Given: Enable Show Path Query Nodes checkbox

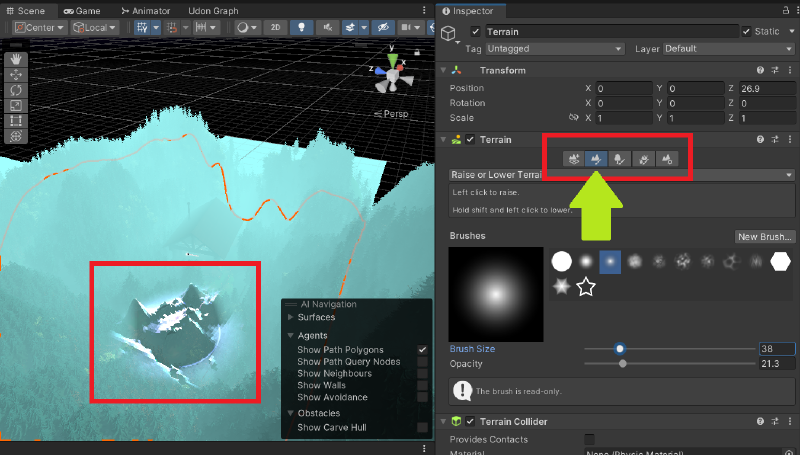Looking at the screenshot, I should 422,362.
